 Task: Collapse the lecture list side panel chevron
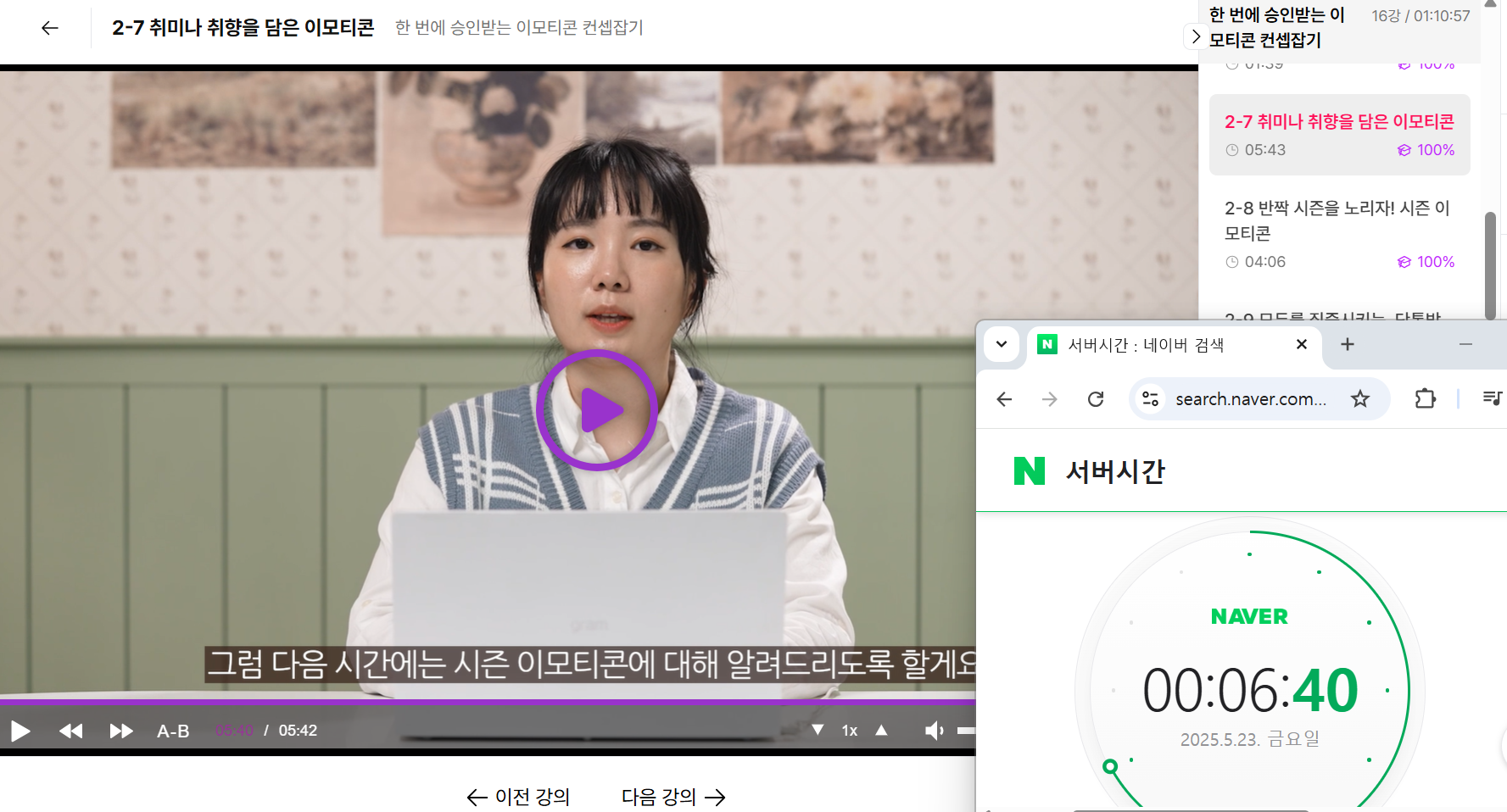click(x=1196, y=36)
